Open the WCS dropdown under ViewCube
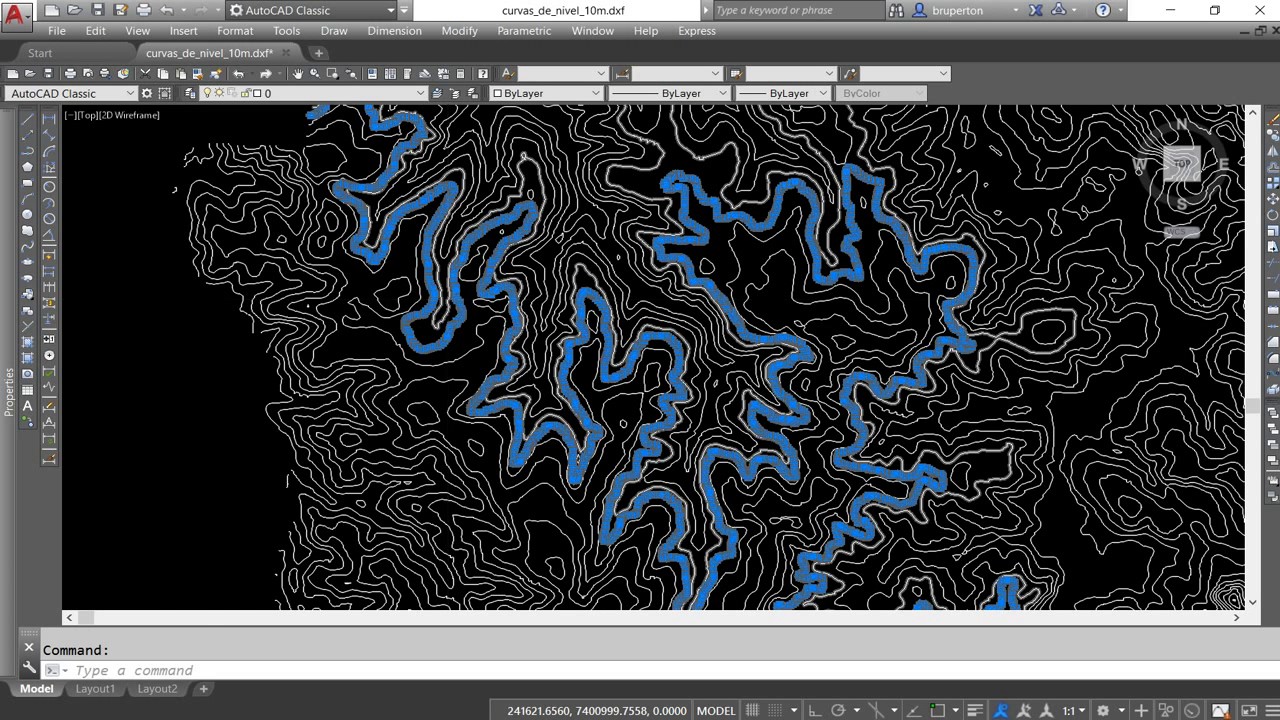 tap(1181, 232)
